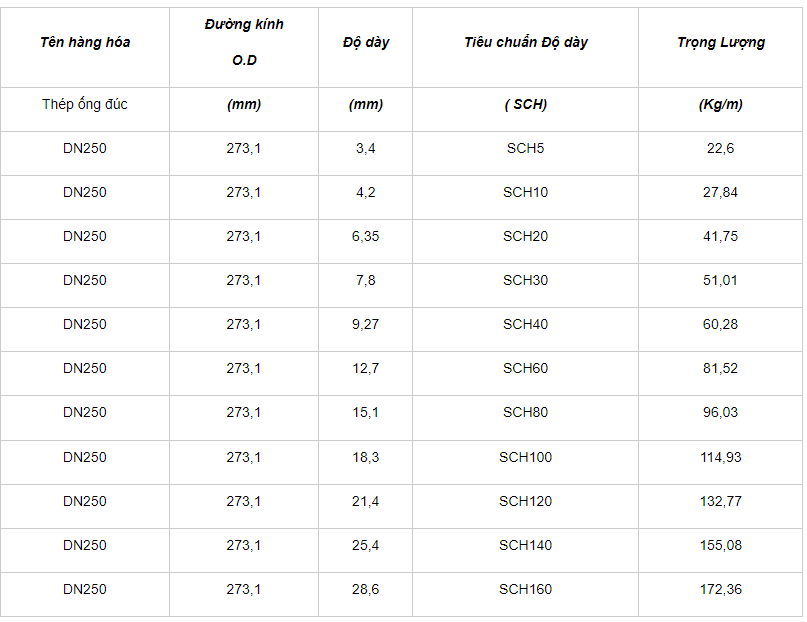Click the "Đường kính O.D" header cell
The height and width of the screenshot is (622, 807).
244,42
